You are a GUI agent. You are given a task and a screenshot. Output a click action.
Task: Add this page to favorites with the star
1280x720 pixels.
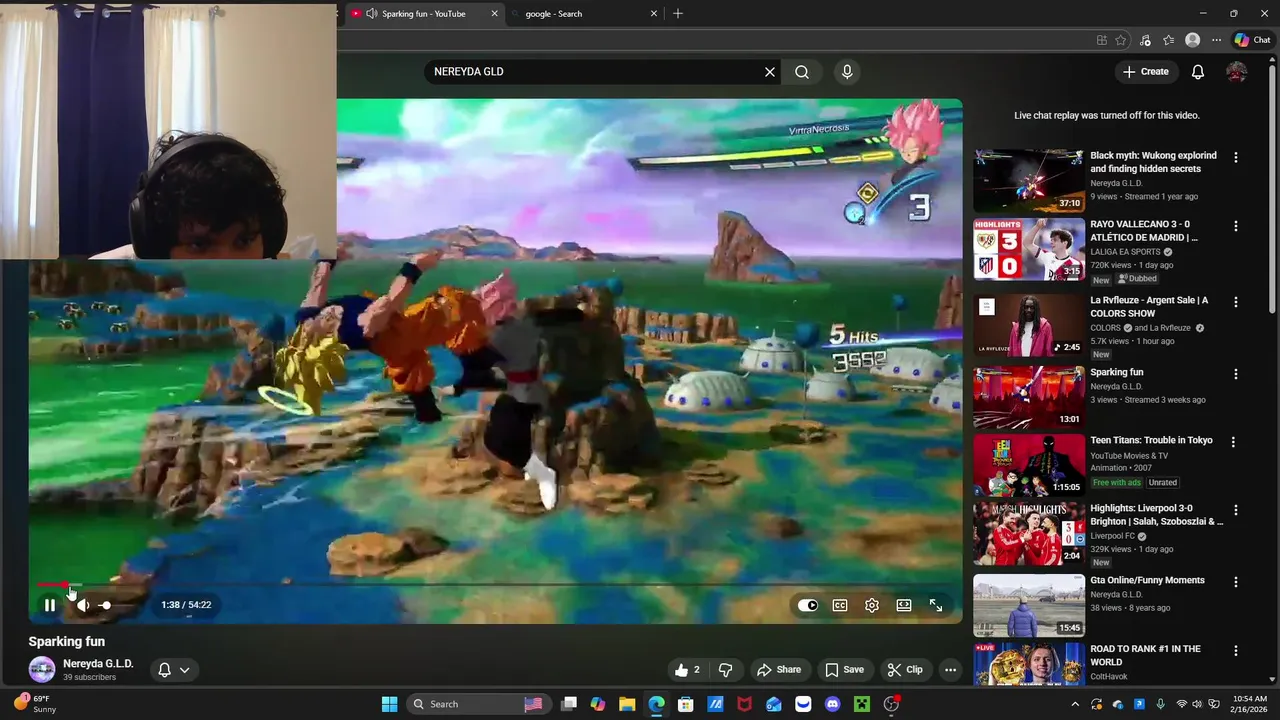coord(1121,40)
